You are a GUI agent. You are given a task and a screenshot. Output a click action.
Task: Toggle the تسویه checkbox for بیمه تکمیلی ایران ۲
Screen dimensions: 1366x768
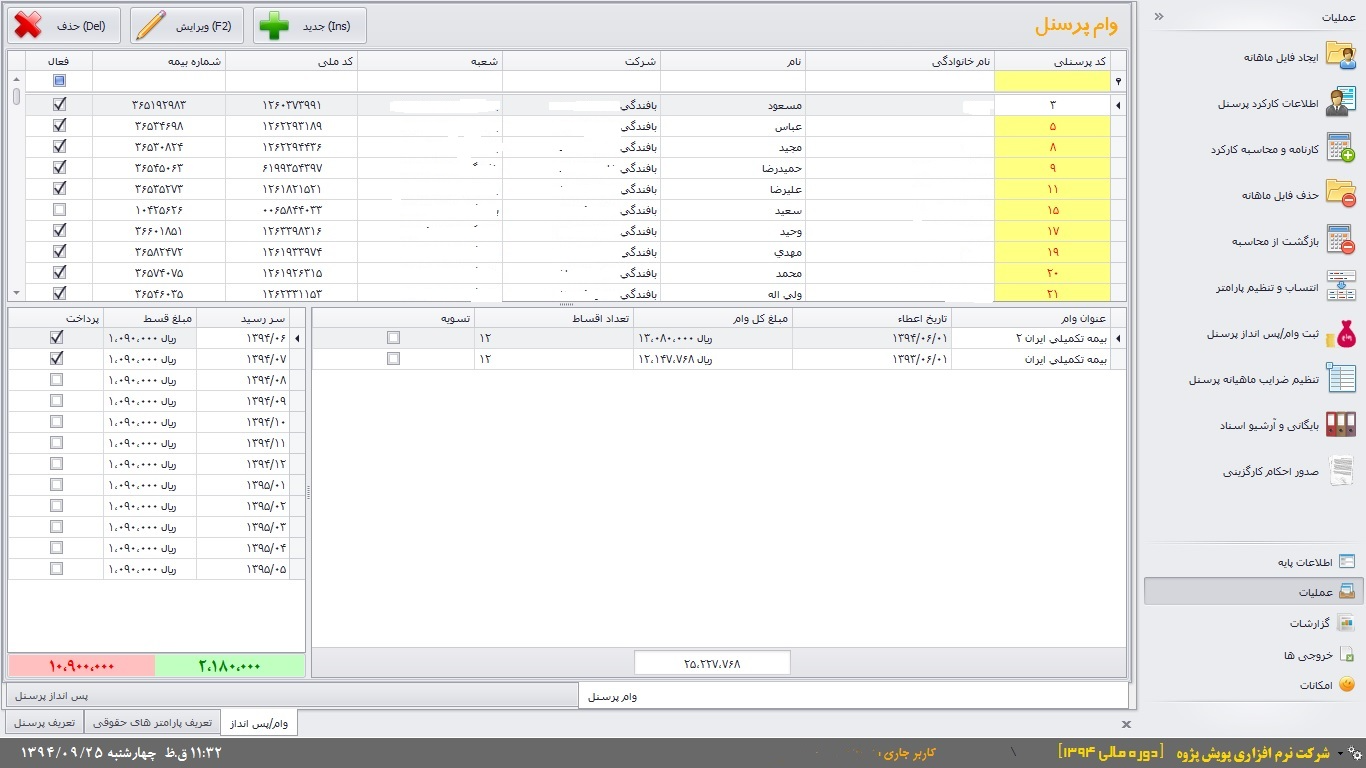click(393, 338)
